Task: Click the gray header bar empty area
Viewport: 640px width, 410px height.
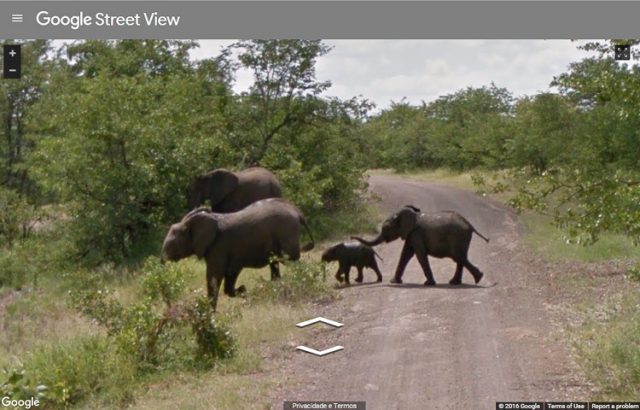Action: click(408, 20)
